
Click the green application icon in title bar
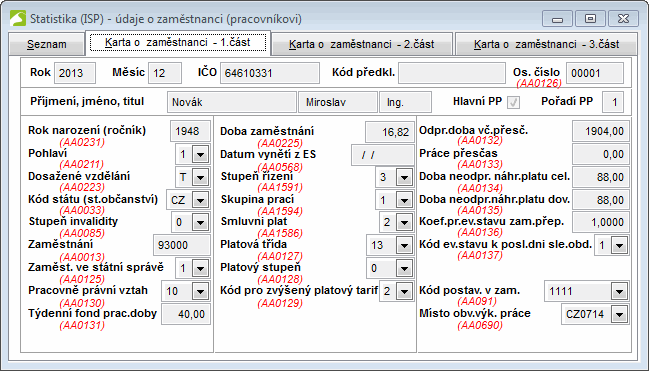coord(18,19)
